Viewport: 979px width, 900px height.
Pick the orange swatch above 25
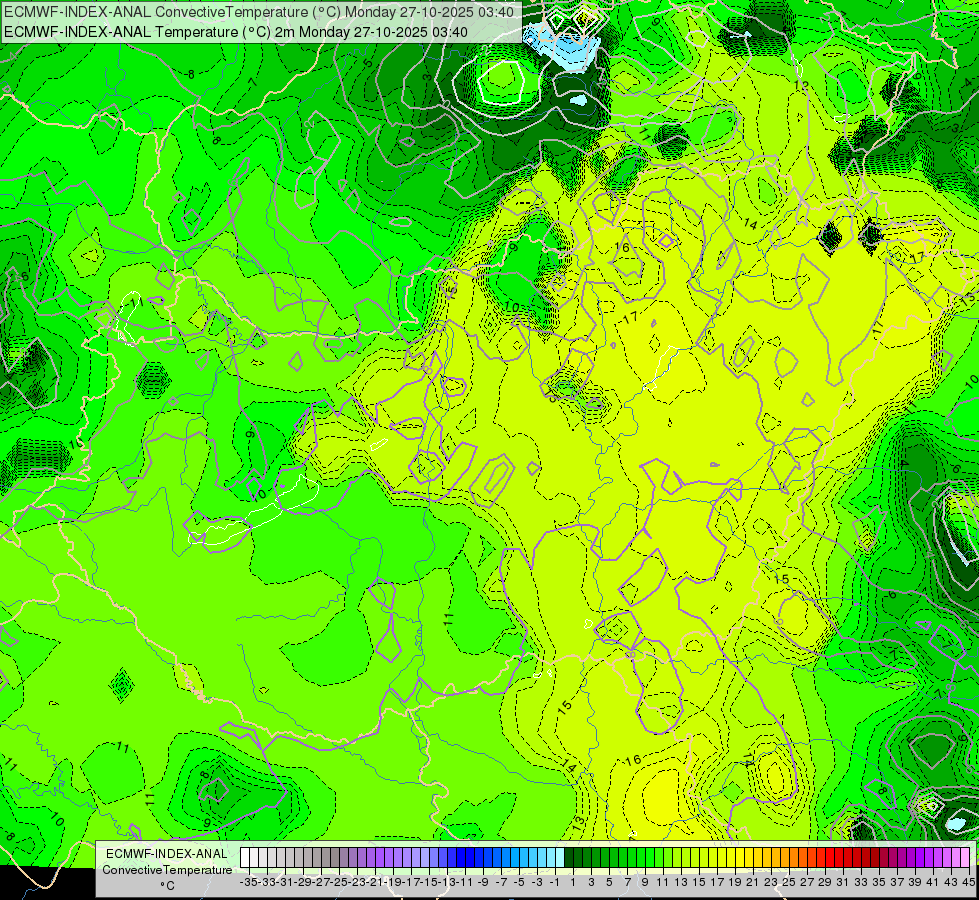[x=785, y=858]
